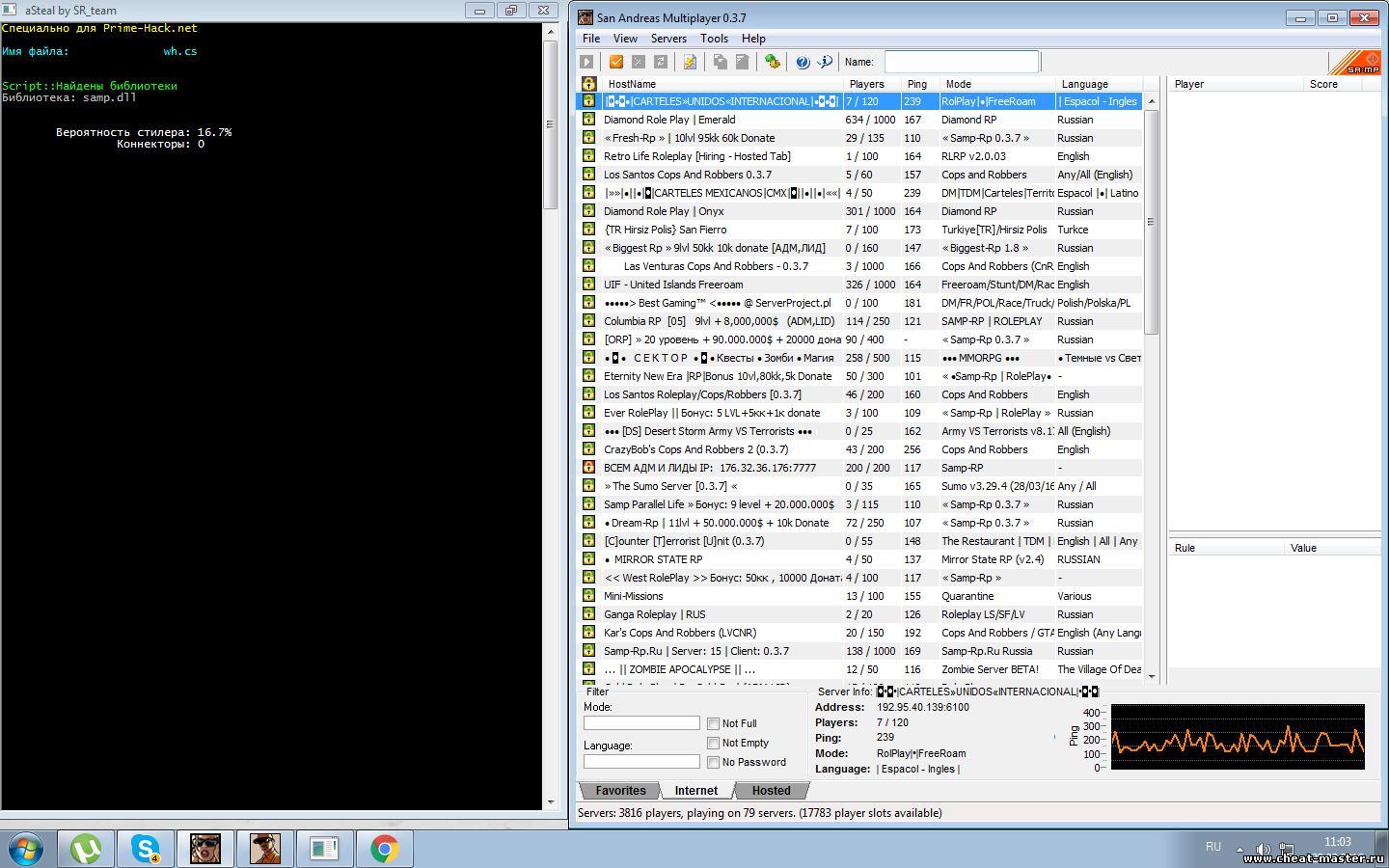Open the View menu
Screen dimensions: 1389x868
coord(625,39)
